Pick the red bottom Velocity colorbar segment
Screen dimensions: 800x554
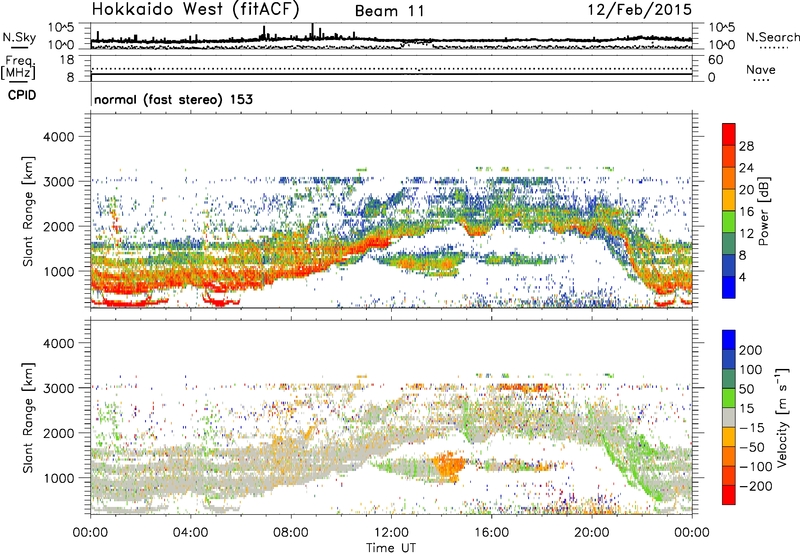(x=729, y=495)
